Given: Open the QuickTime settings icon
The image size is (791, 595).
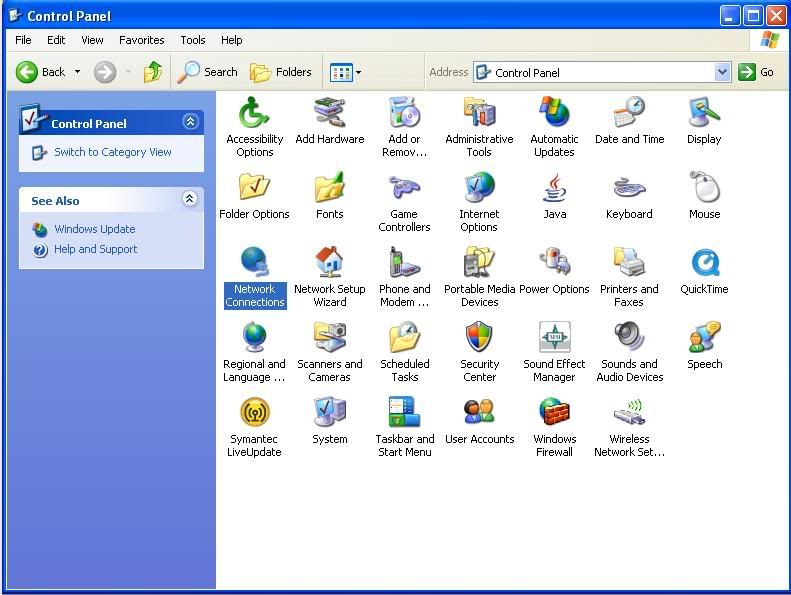Looking at the screenshot, I should 704,264.
